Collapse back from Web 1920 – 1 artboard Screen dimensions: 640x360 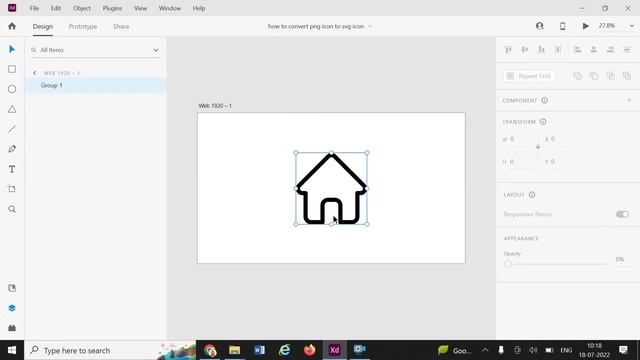point(35,73)
